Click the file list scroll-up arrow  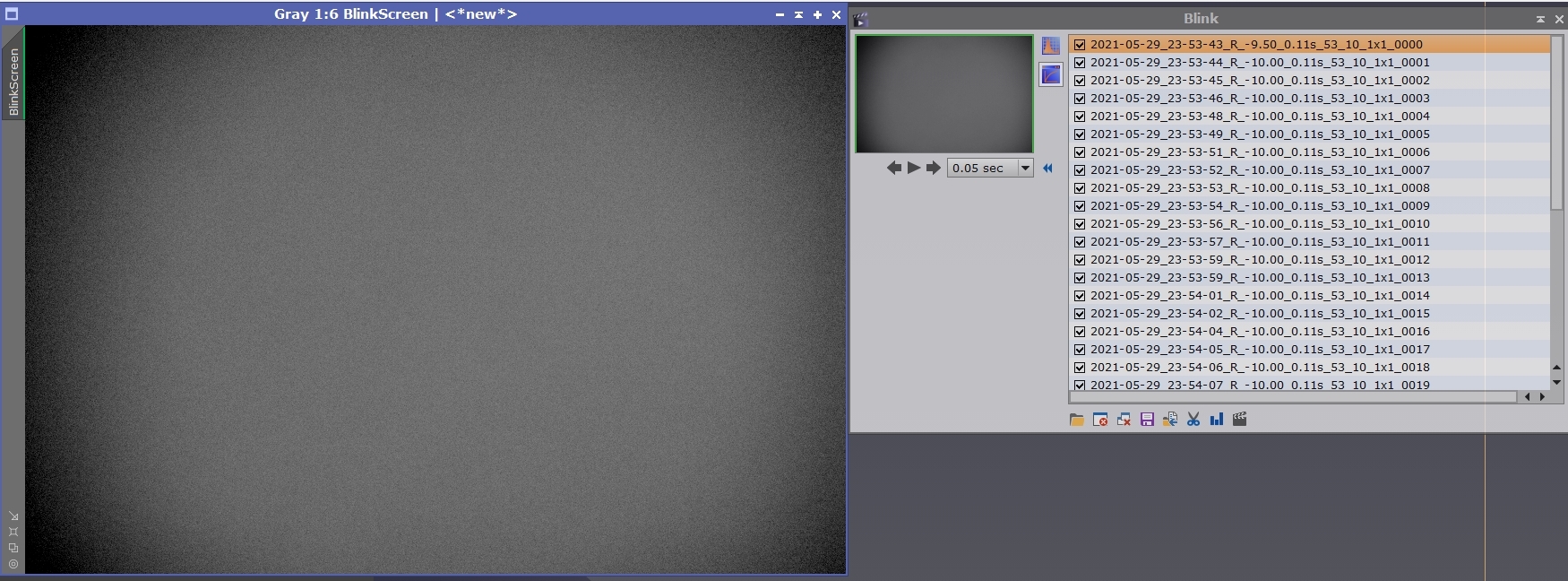1557,368
